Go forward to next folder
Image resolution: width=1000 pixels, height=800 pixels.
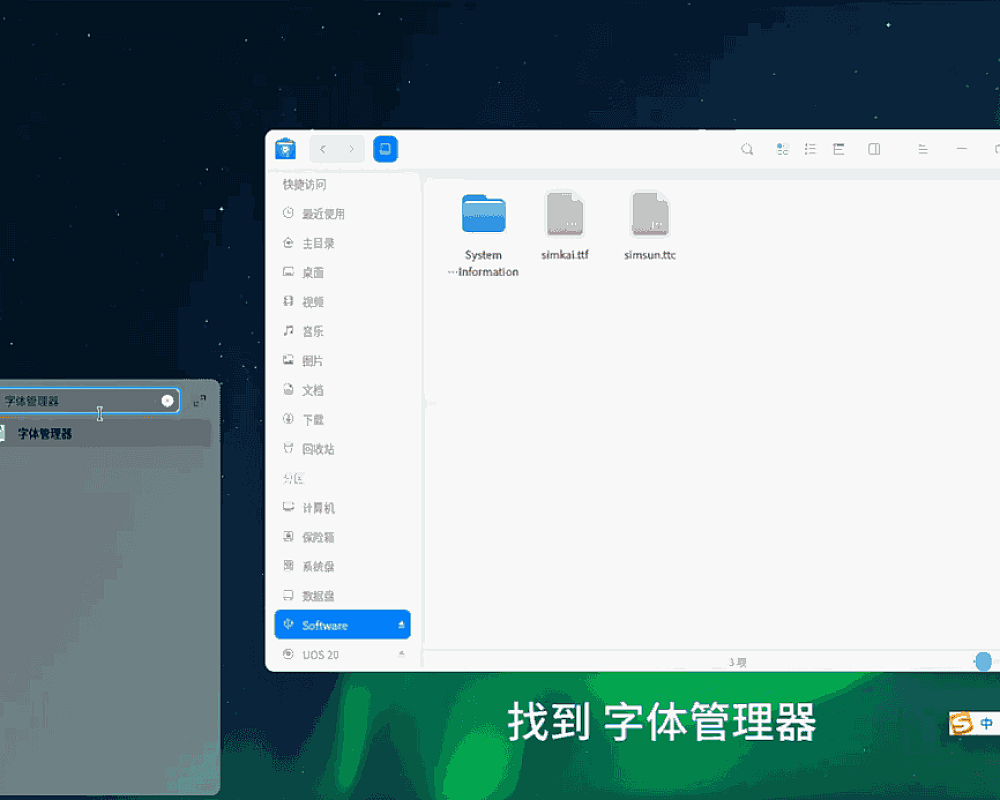click(351, 149)
